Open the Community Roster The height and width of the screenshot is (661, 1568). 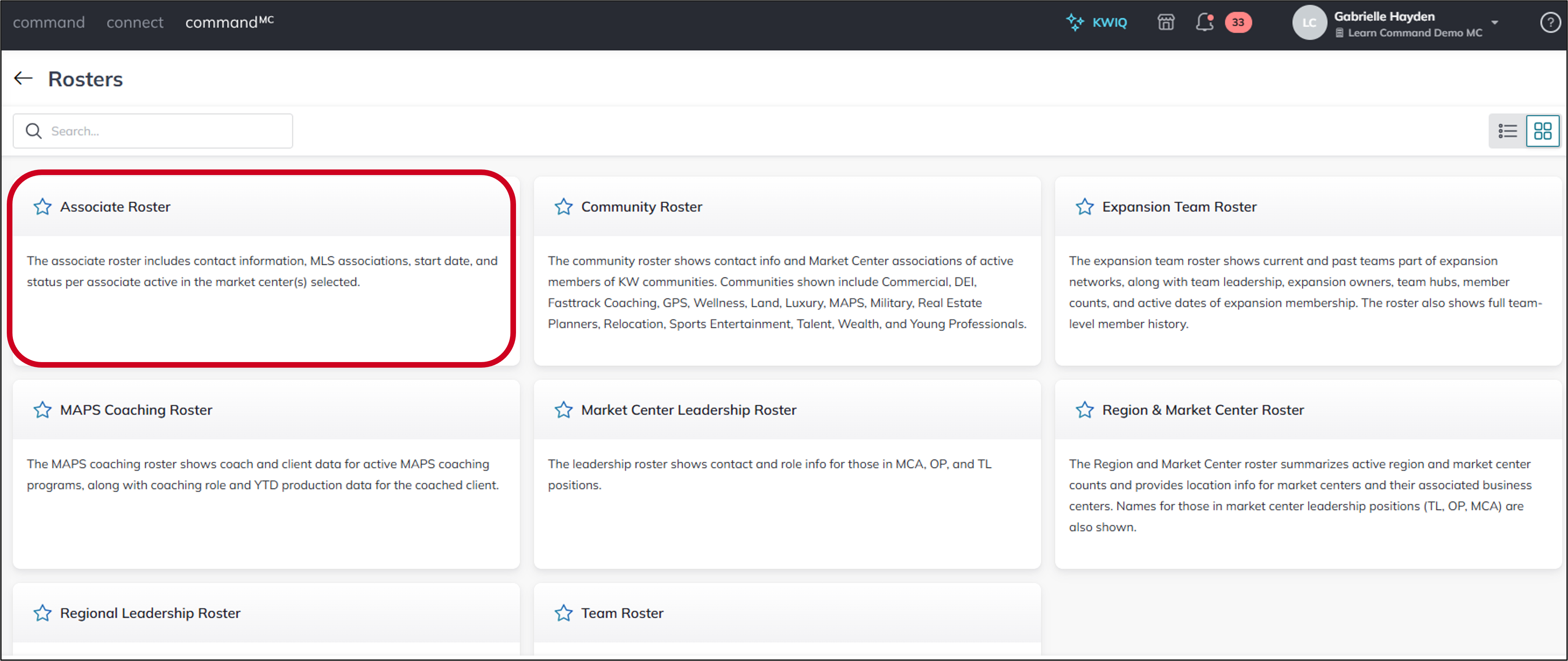tap(642, 207)
